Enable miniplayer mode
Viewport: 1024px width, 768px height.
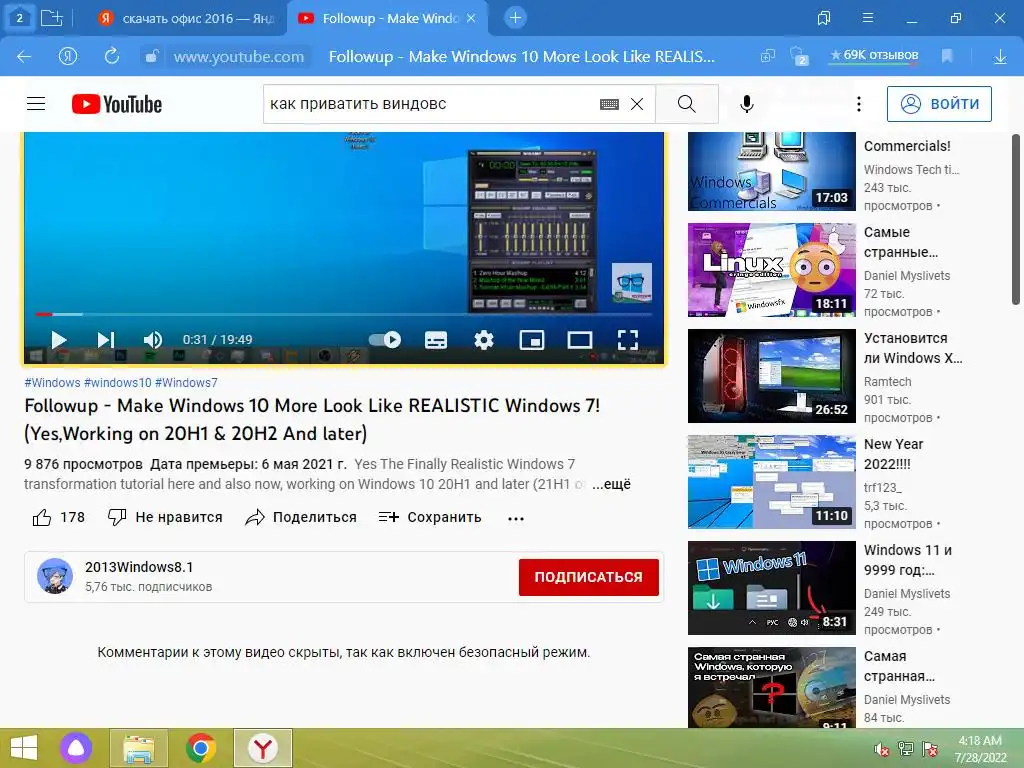[532, 340]
